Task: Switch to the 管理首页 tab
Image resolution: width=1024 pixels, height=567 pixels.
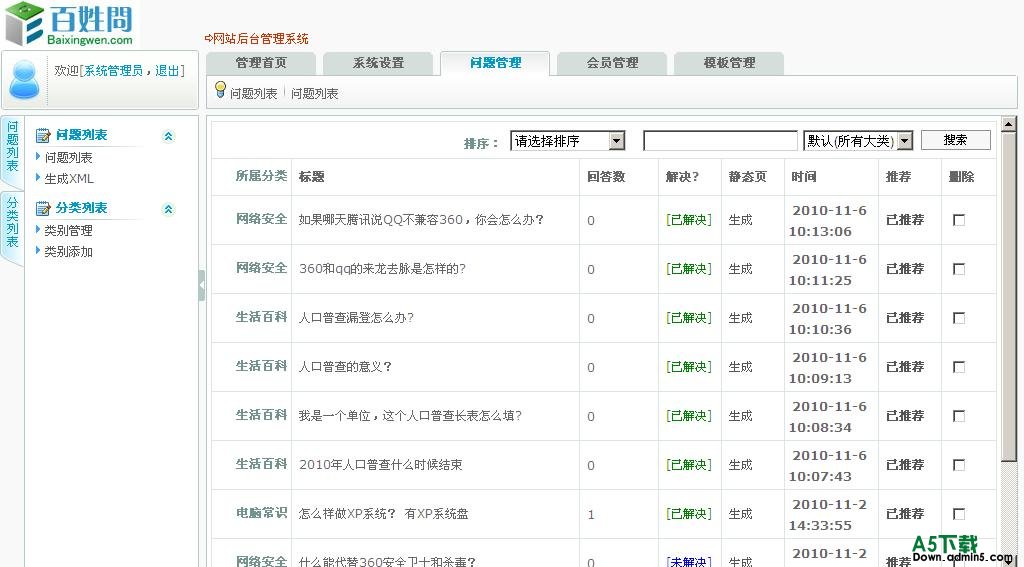Action: pos(261,63)
